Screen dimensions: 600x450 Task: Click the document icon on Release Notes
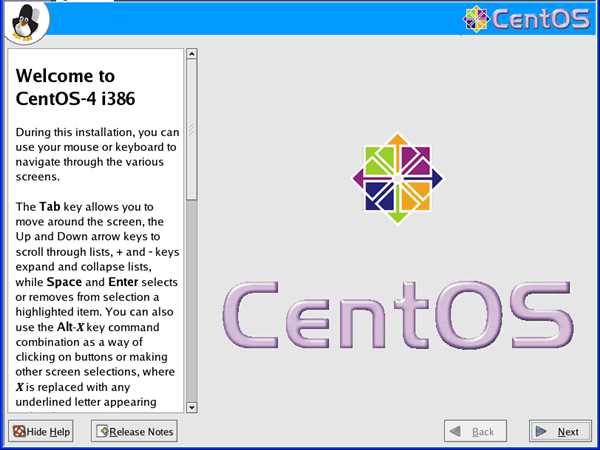click(x=102, y=431)
